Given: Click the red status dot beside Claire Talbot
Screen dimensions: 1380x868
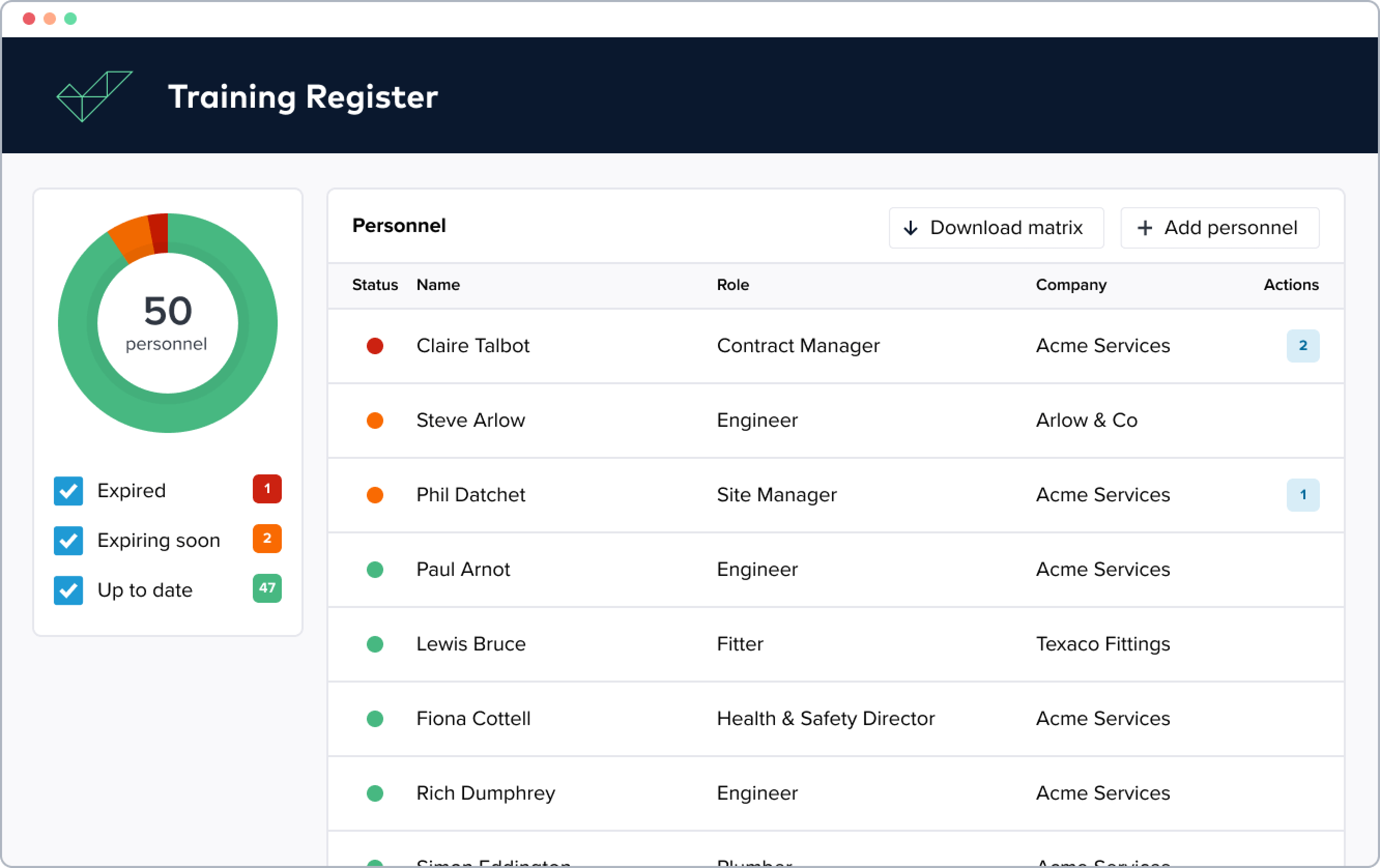Looking at the screenshot, I should (376, 346).
